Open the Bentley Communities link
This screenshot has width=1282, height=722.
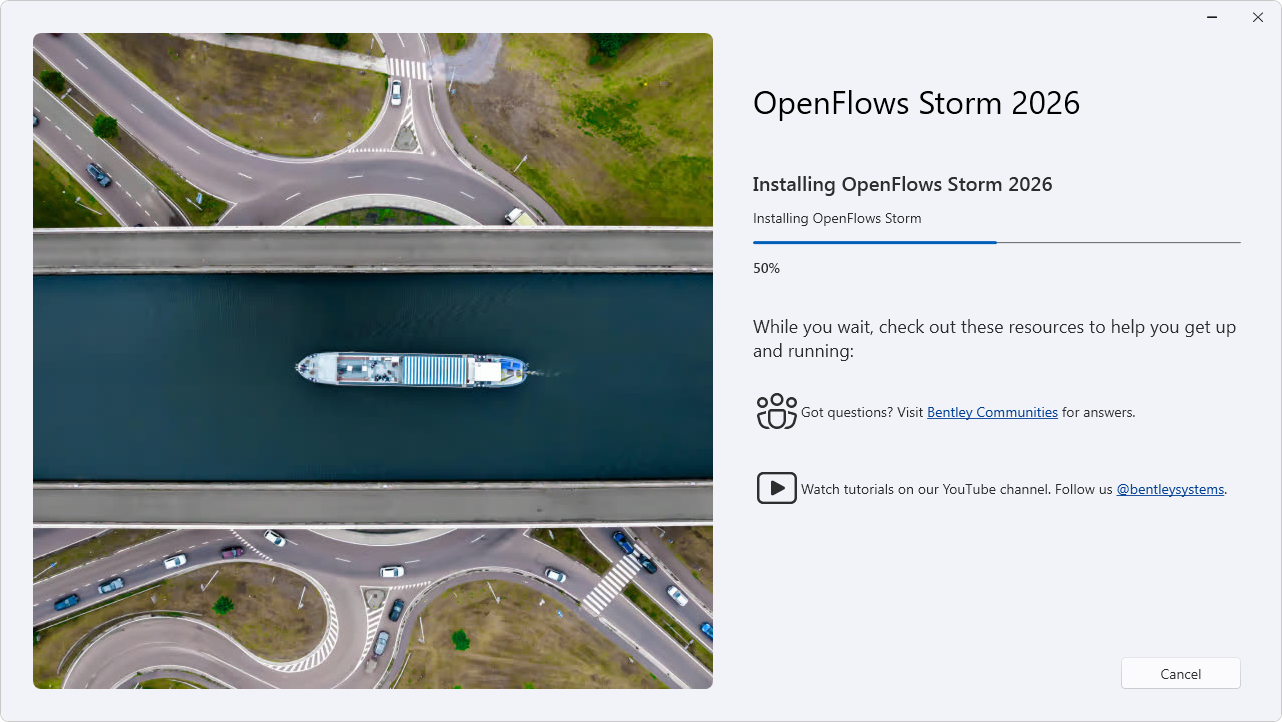pos(992,412)
